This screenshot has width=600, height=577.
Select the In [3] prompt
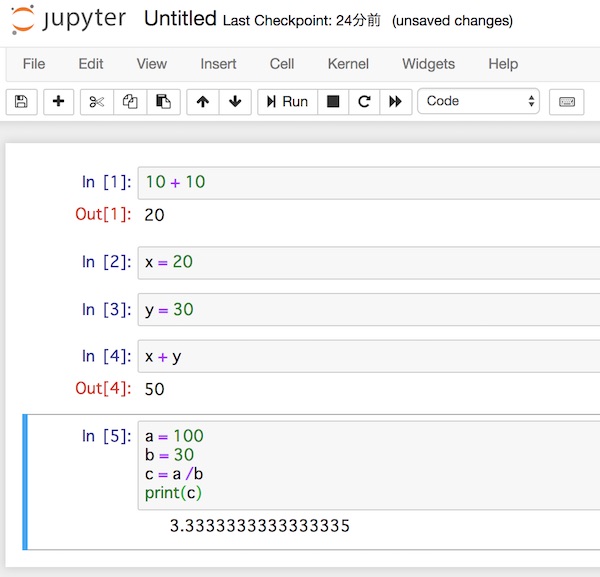(x=106, y=310)
